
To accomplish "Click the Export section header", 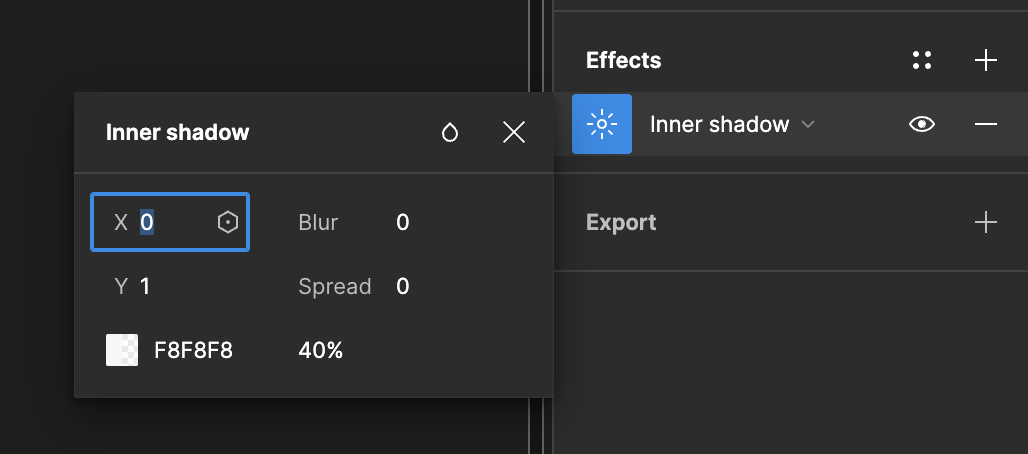I will 621,222.
